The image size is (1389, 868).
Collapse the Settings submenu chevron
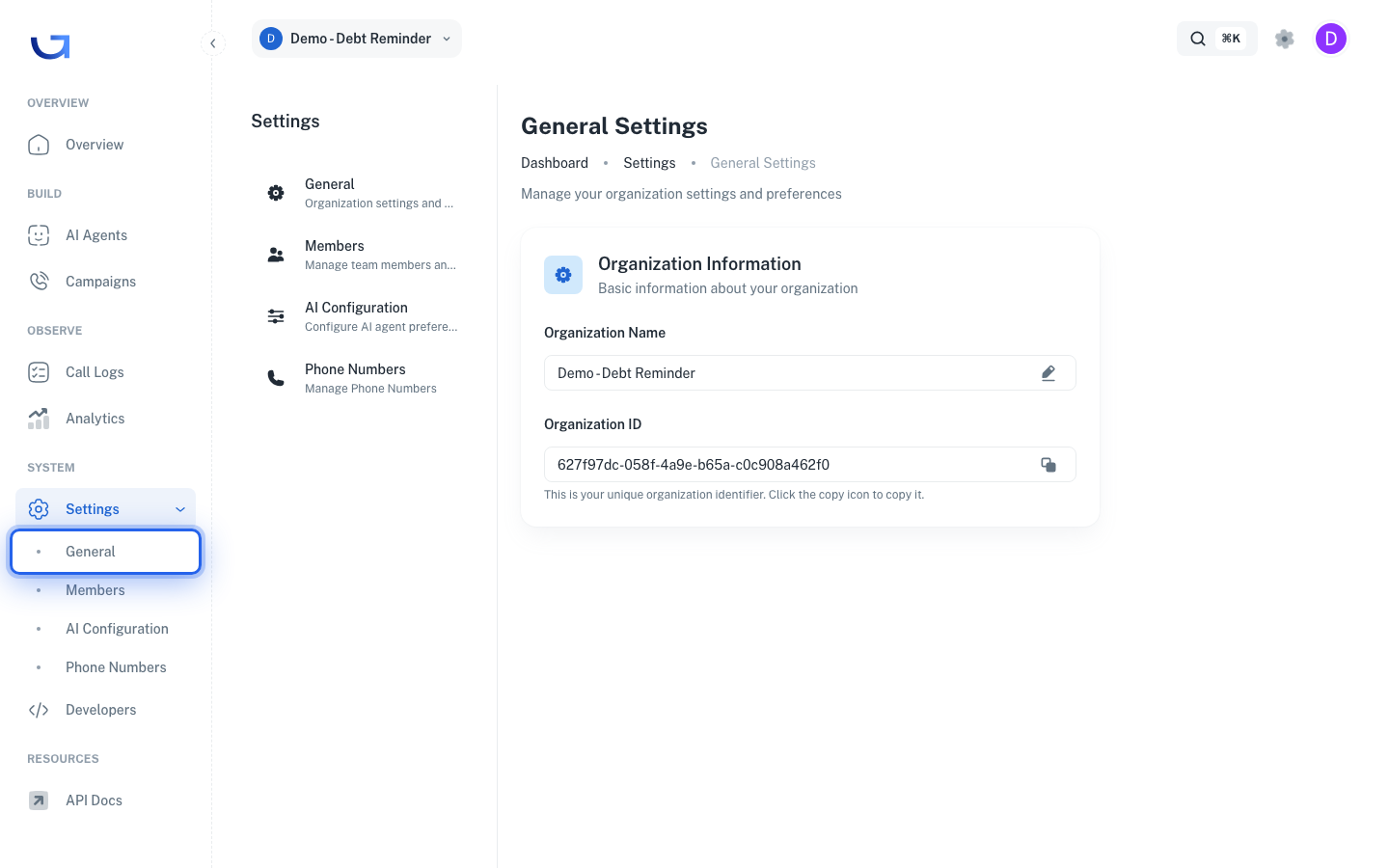click(180, 509)
